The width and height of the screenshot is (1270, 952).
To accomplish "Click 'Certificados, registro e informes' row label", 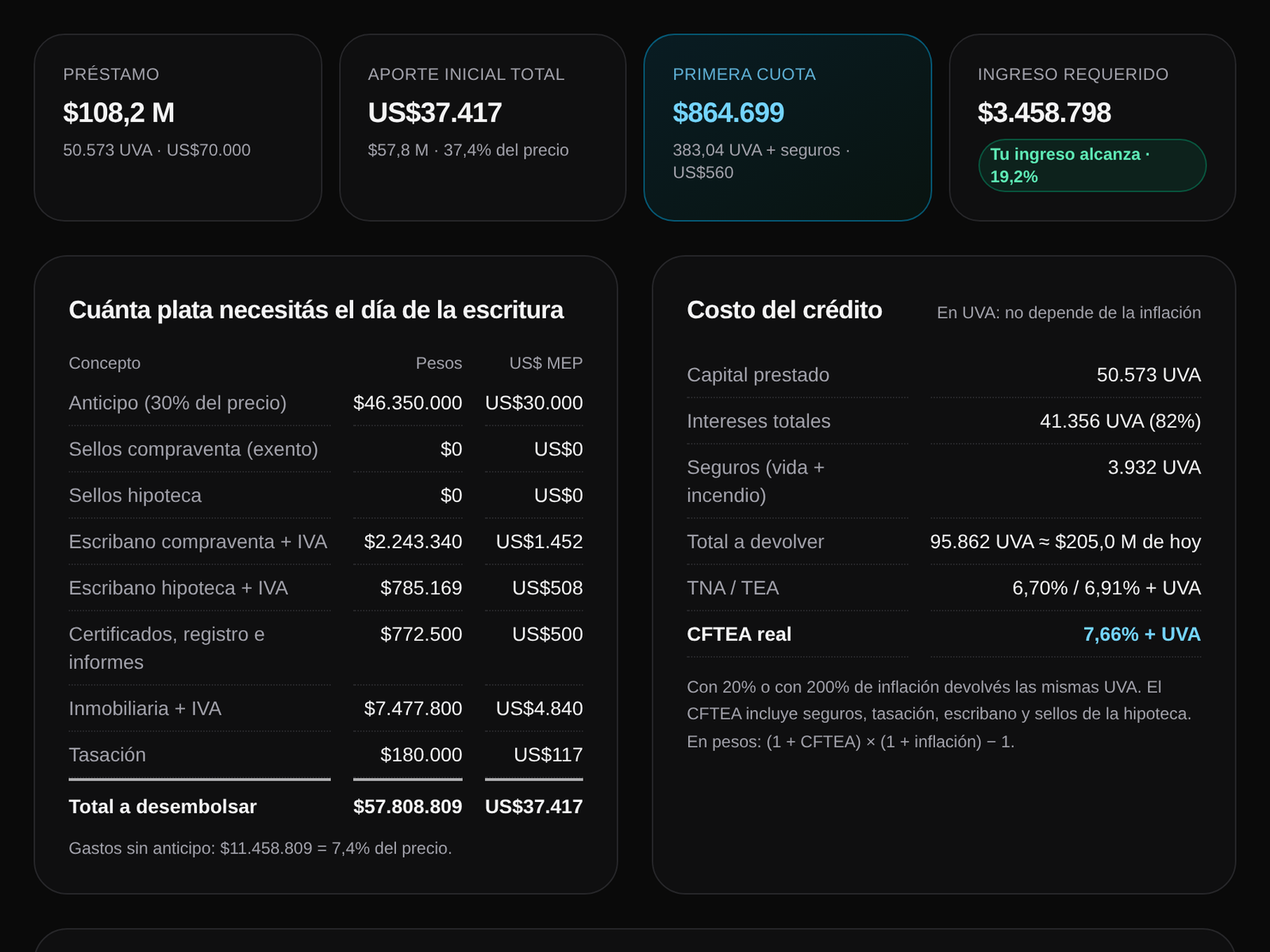I will [167, 648].
